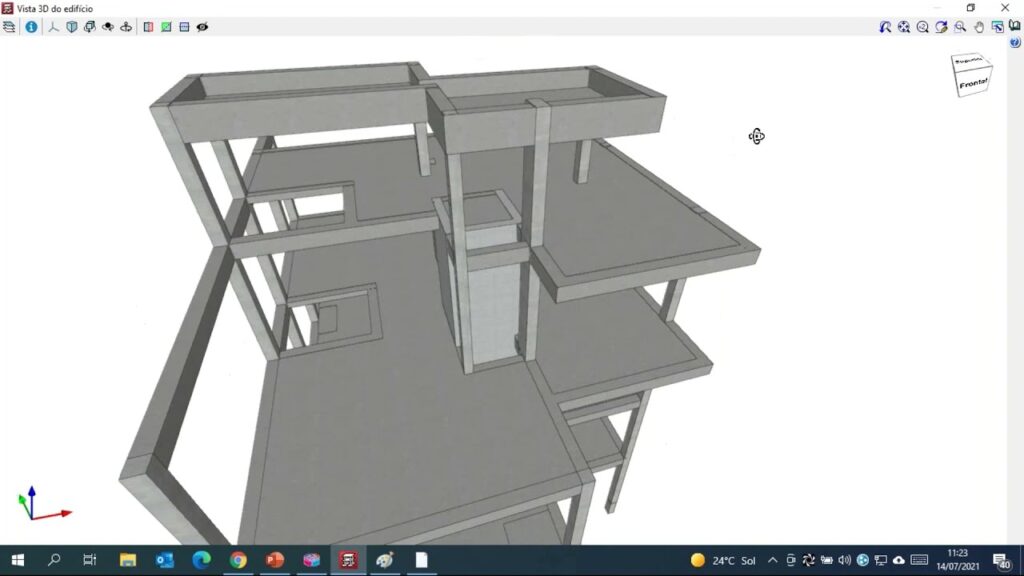The image size is (1024, 576).
Task: Open the Windows Start menu
Action: coord(17,560)
